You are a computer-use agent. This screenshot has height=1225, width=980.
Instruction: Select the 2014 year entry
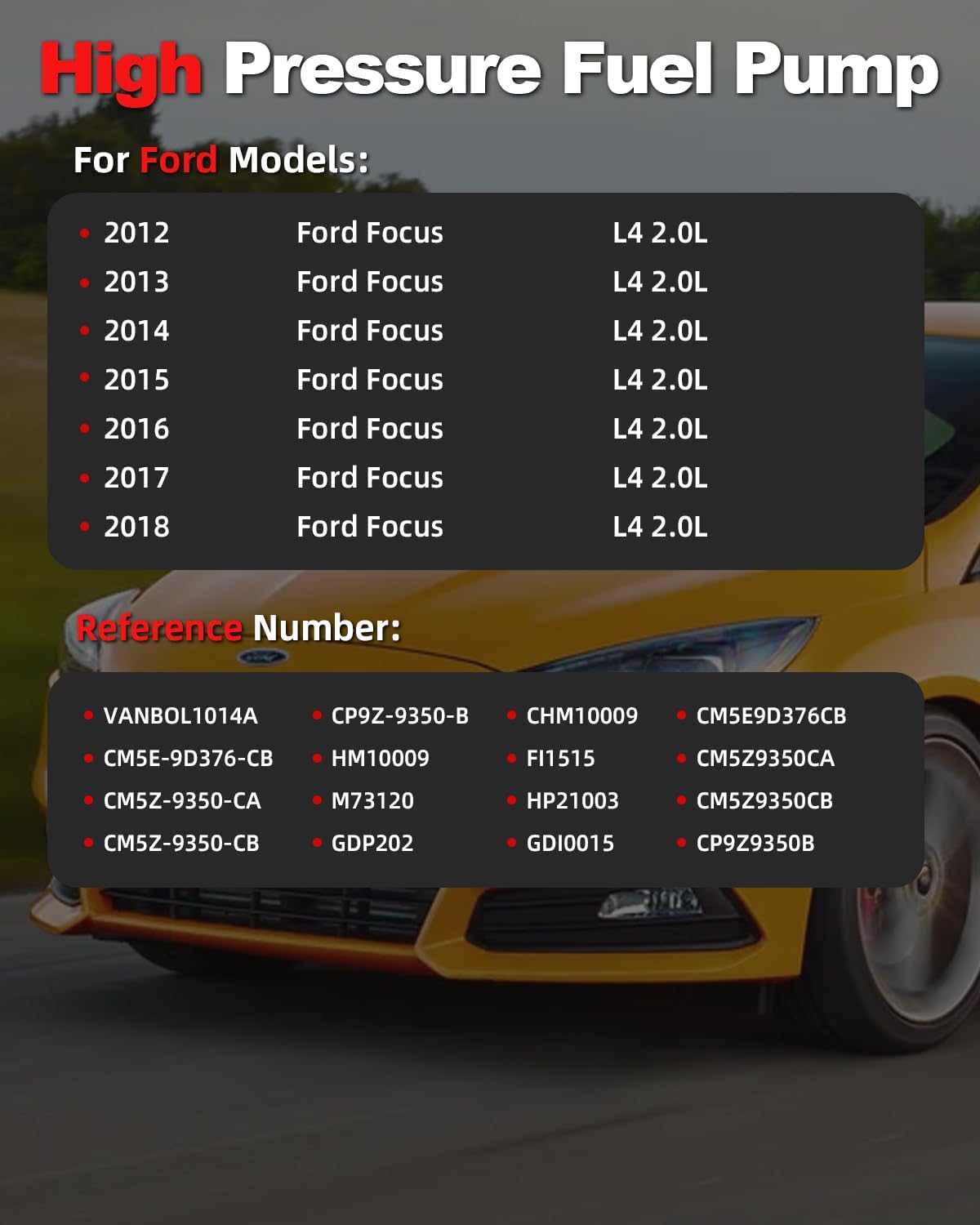(136, 331)
